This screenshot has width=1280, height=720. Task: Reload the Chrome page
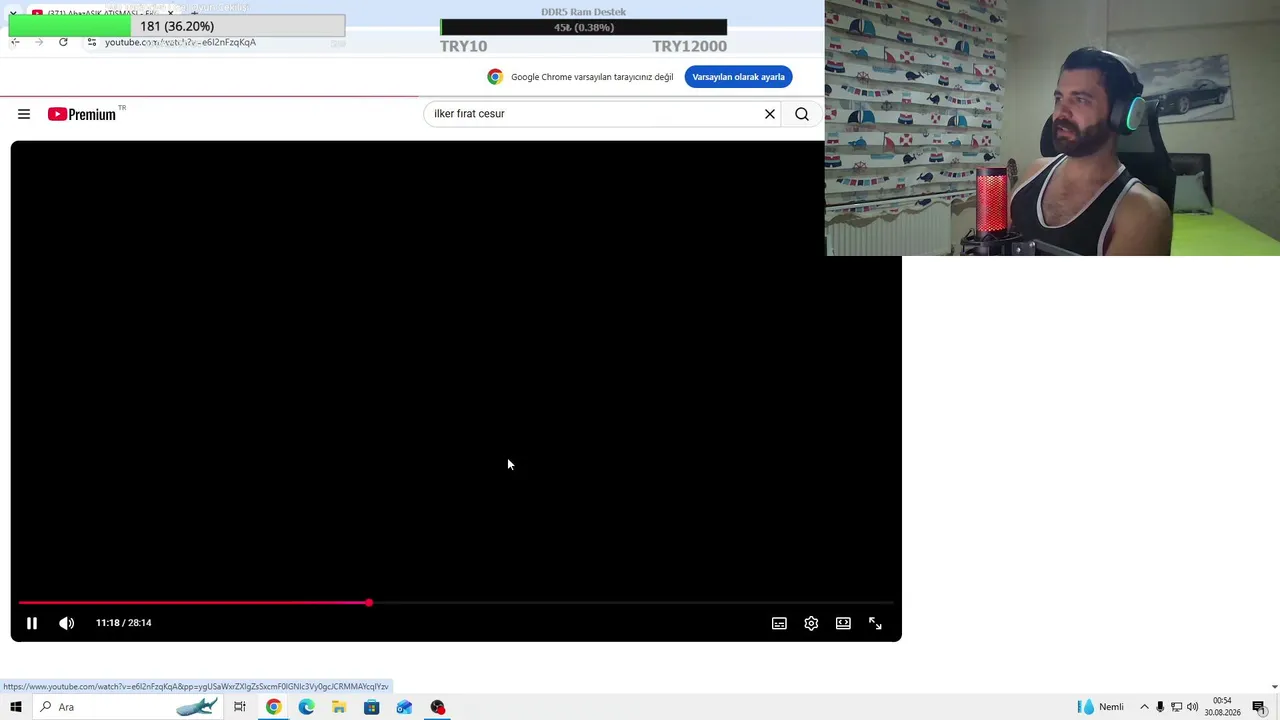[63, 42]
